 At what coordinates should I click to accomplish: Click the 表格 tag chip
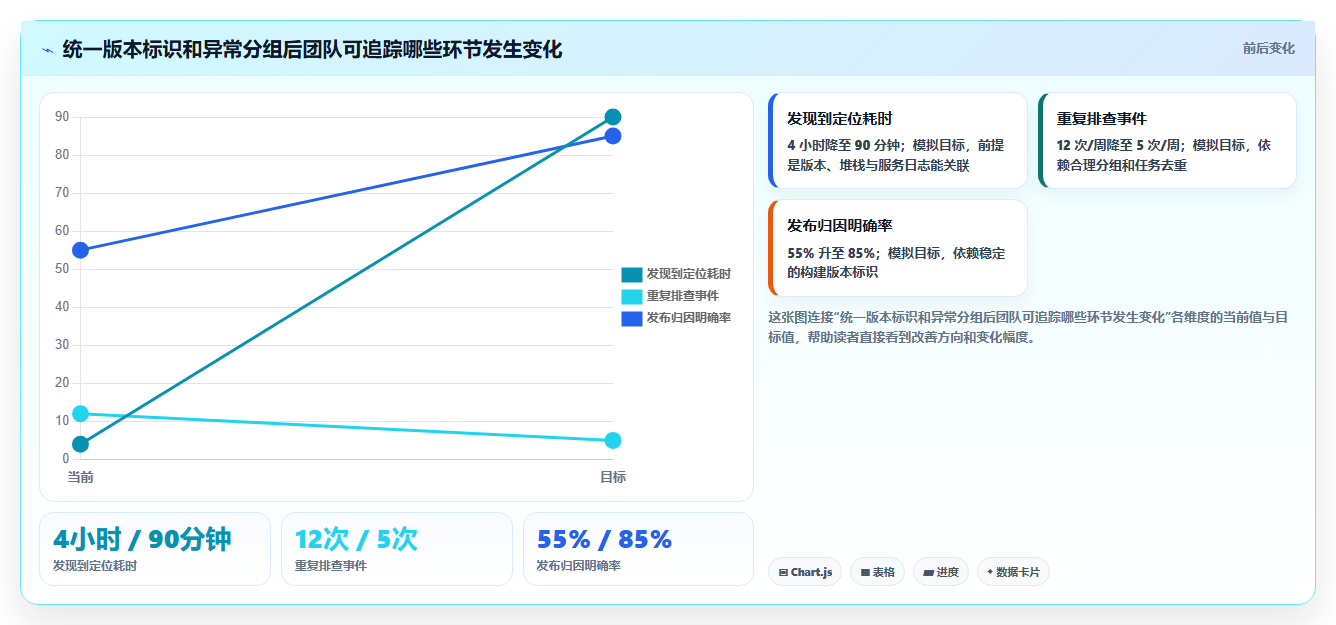tap(877, 572)
